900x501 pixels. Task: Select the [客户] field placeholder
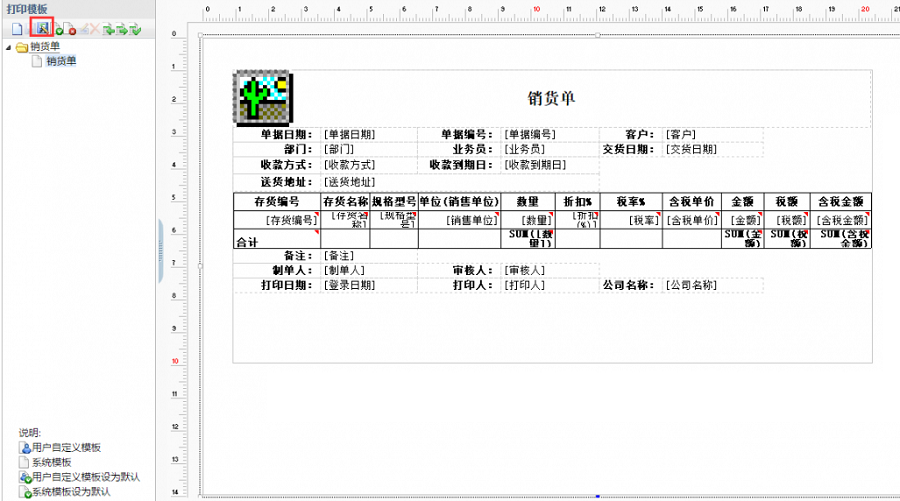(x=681, y=134)
